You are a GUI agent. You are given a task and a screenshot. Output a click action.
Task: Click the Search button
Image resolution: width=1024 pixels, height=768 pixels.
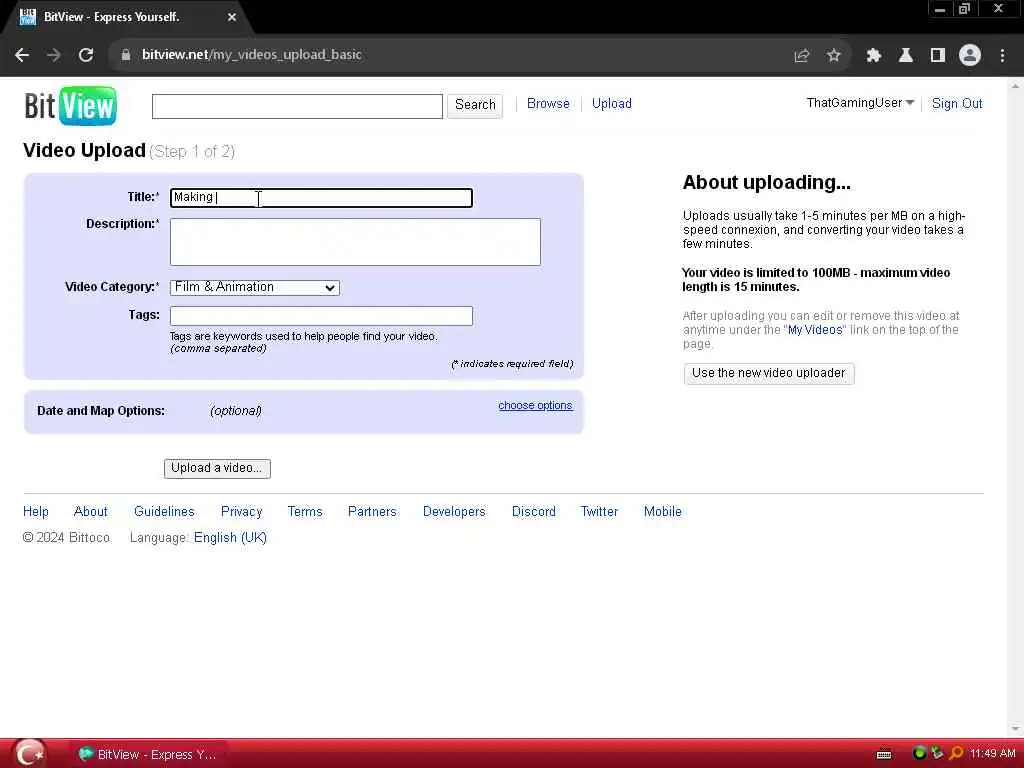[475, 105]
